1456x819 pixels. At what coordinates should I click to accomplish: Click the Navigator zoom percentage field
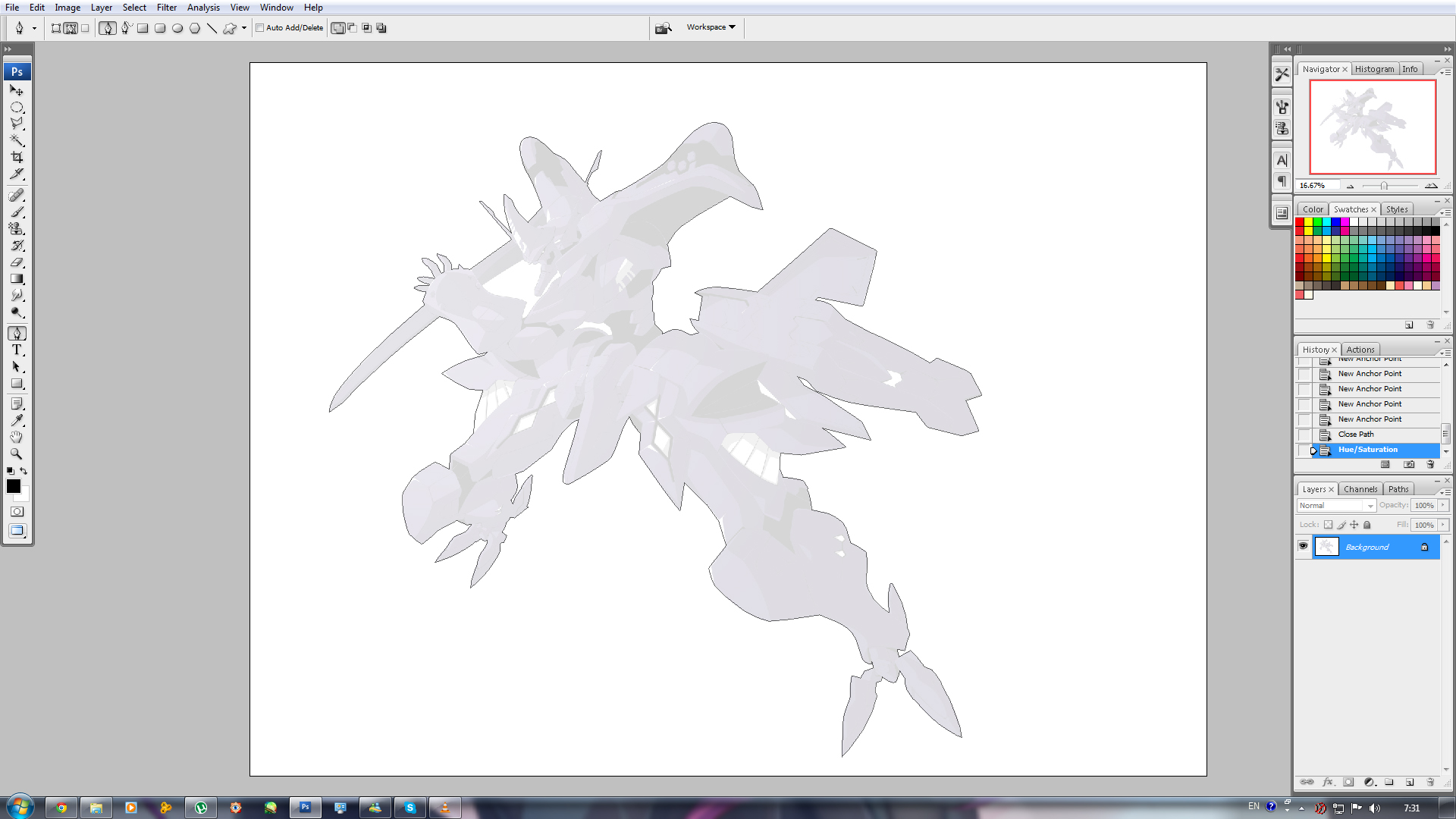coord(1317,186)
